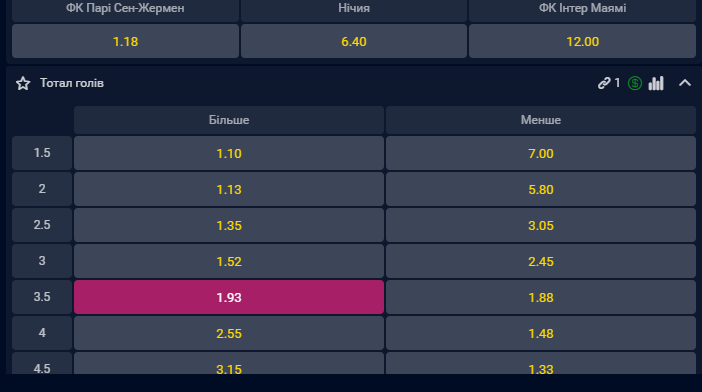Choose under 2 goals at 5.80
The image size is (702, 392).
(541, 189)
